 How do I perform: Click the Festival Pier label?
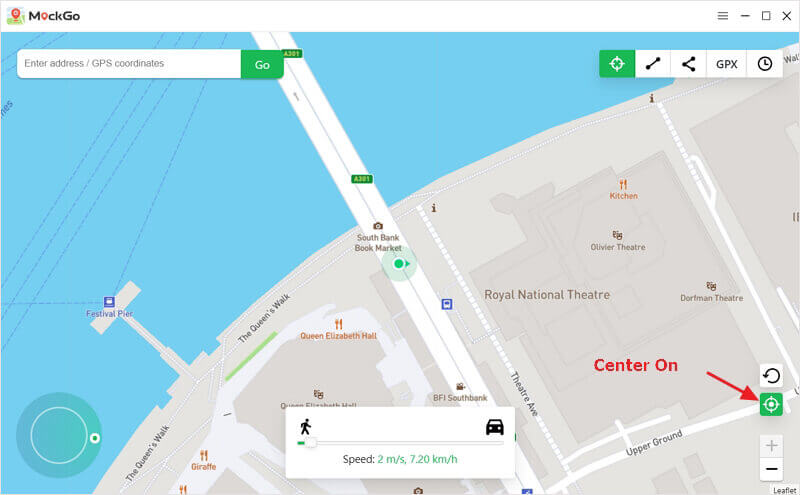(x=109, y=313)
